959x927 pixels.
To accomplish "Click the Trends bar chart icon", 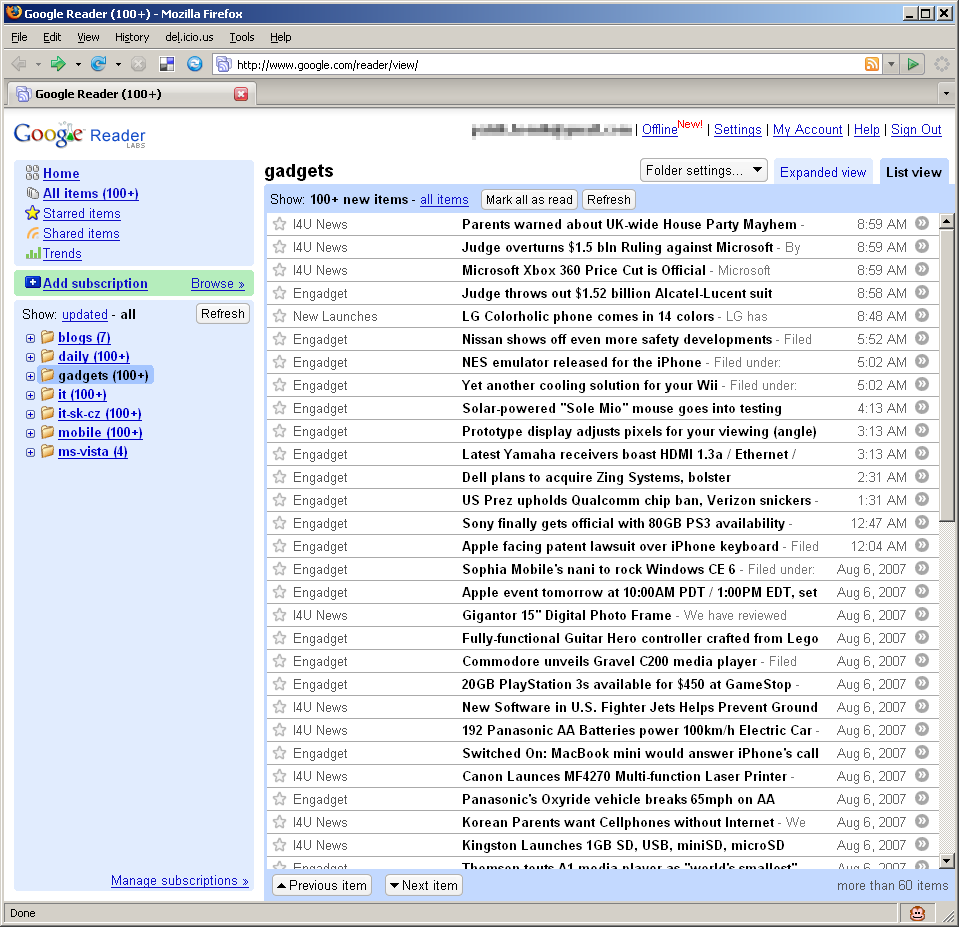I will pos(32,253).
